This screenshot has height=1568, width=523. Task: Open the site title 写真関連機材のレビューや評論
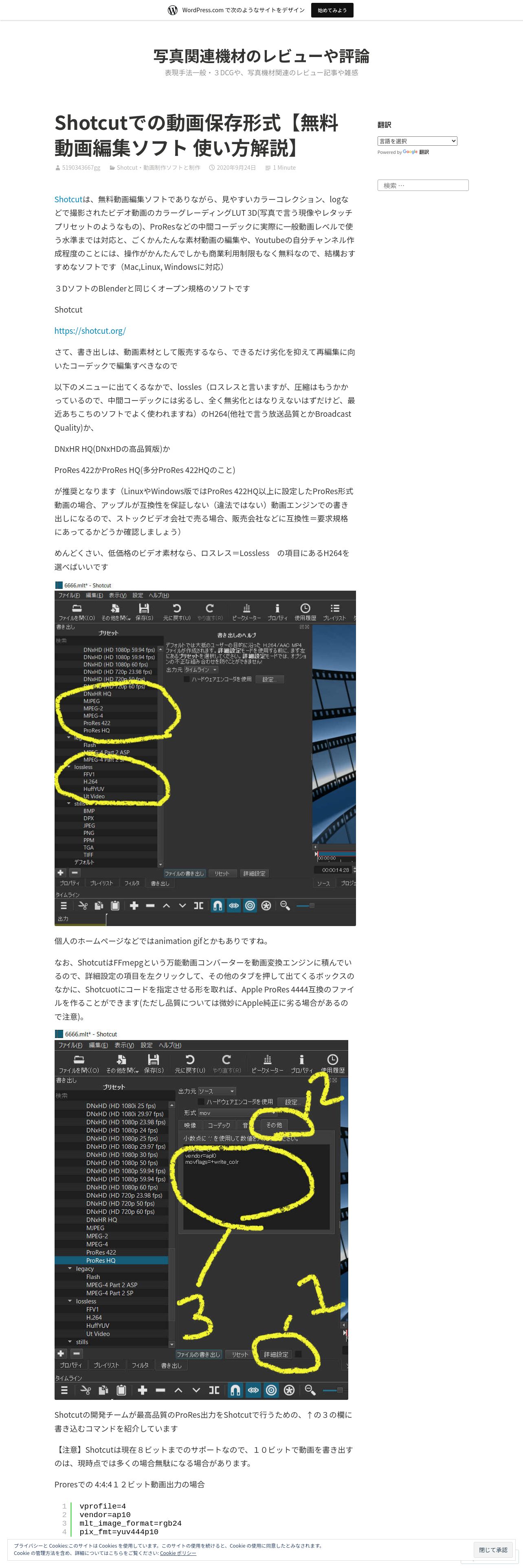pyautogui.click(x=261, y=56)
